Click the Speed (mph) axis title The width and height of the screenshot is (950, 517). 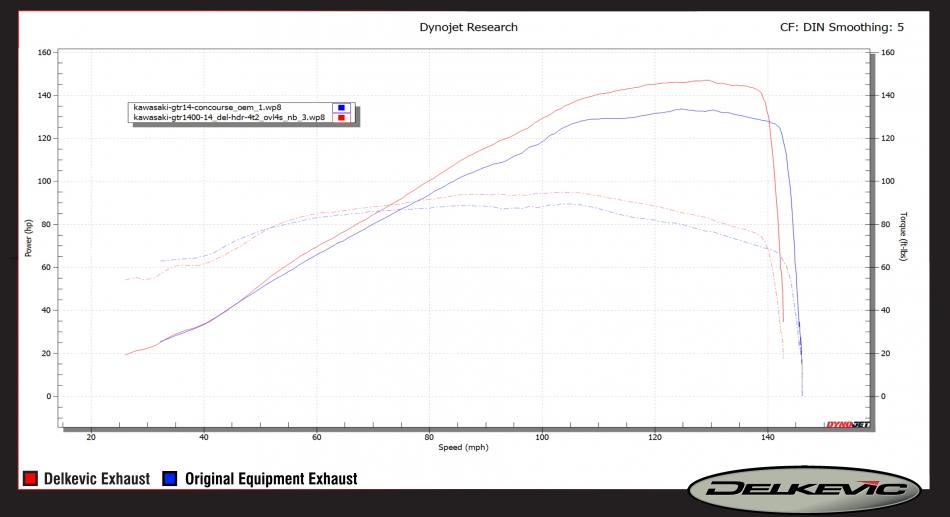(463, 447)
